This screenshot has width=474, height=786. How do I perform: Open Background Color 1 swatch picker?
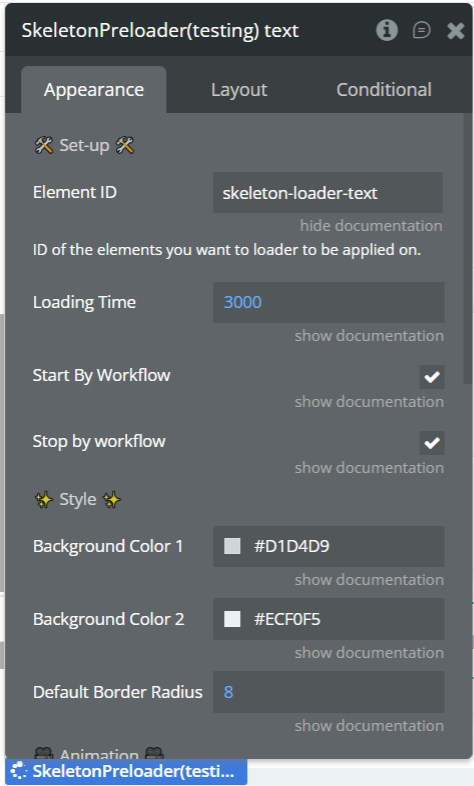[232, 546]
